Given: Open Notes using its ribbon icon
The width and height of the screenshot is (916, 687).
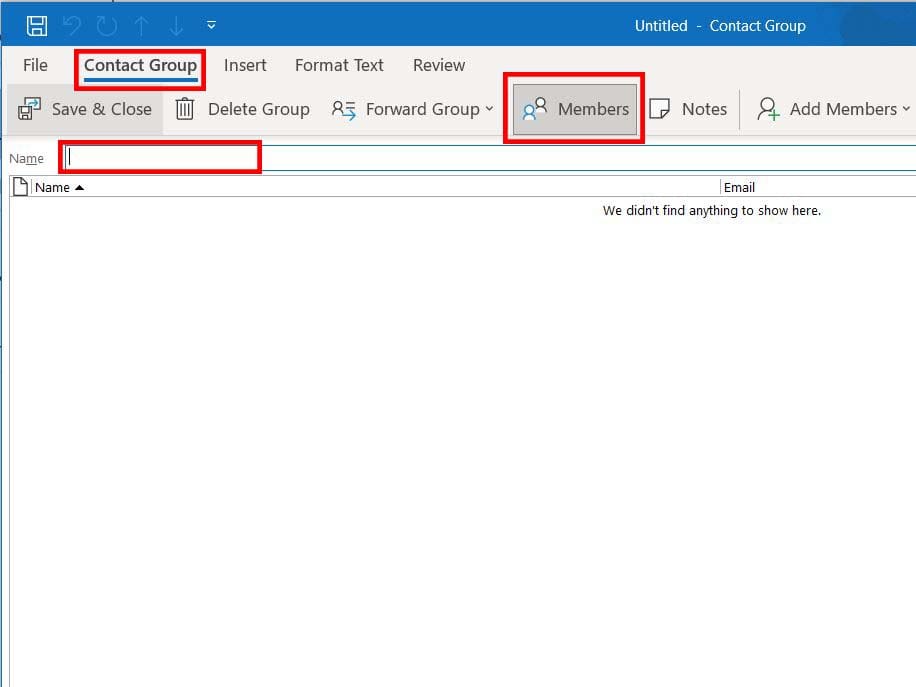Looking at the screenshot, I should [x=663, y=108].
